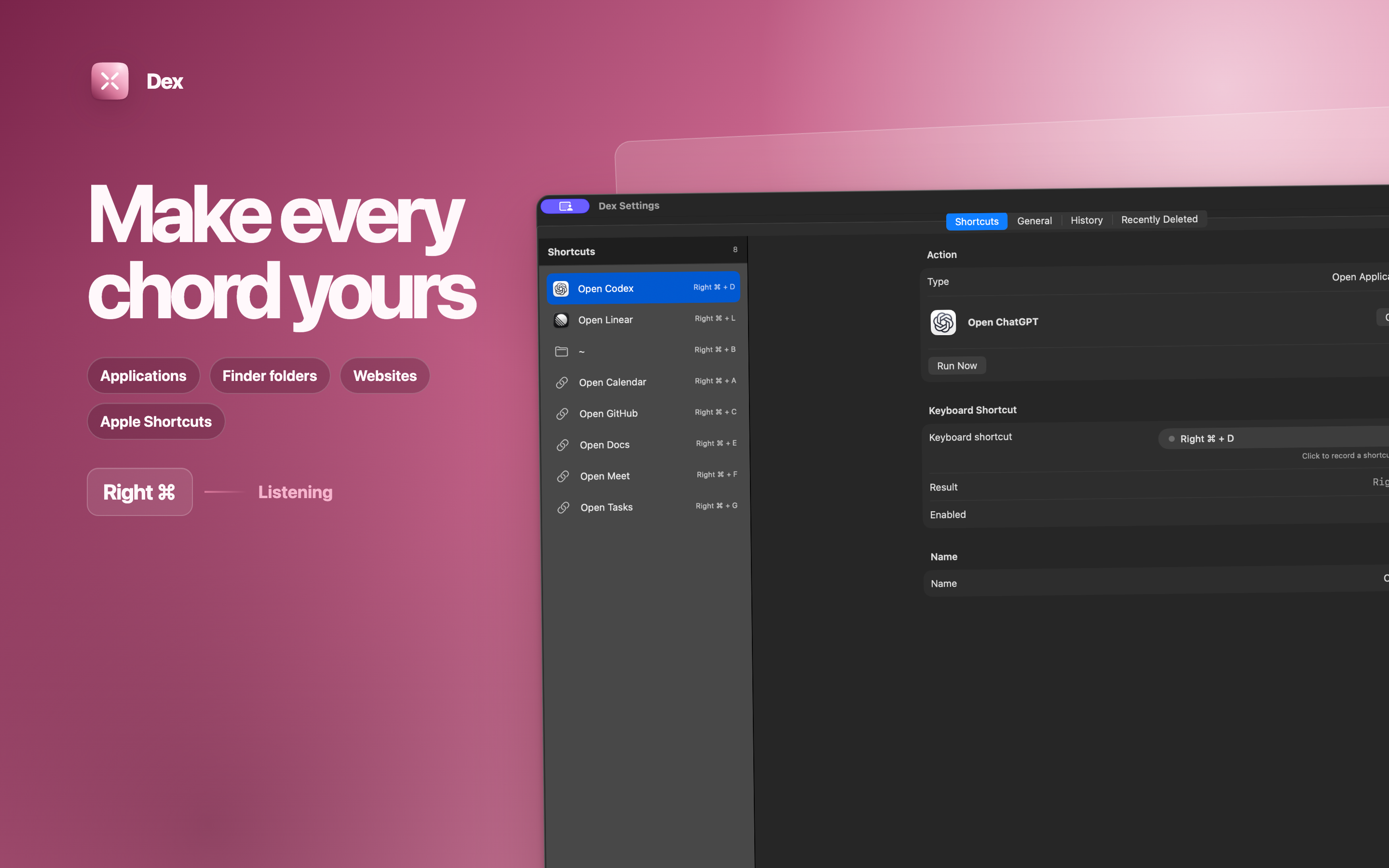Click the link icon beside Open GitHub
This screenshot has height=868, width=1389.
tap(562, 413)
